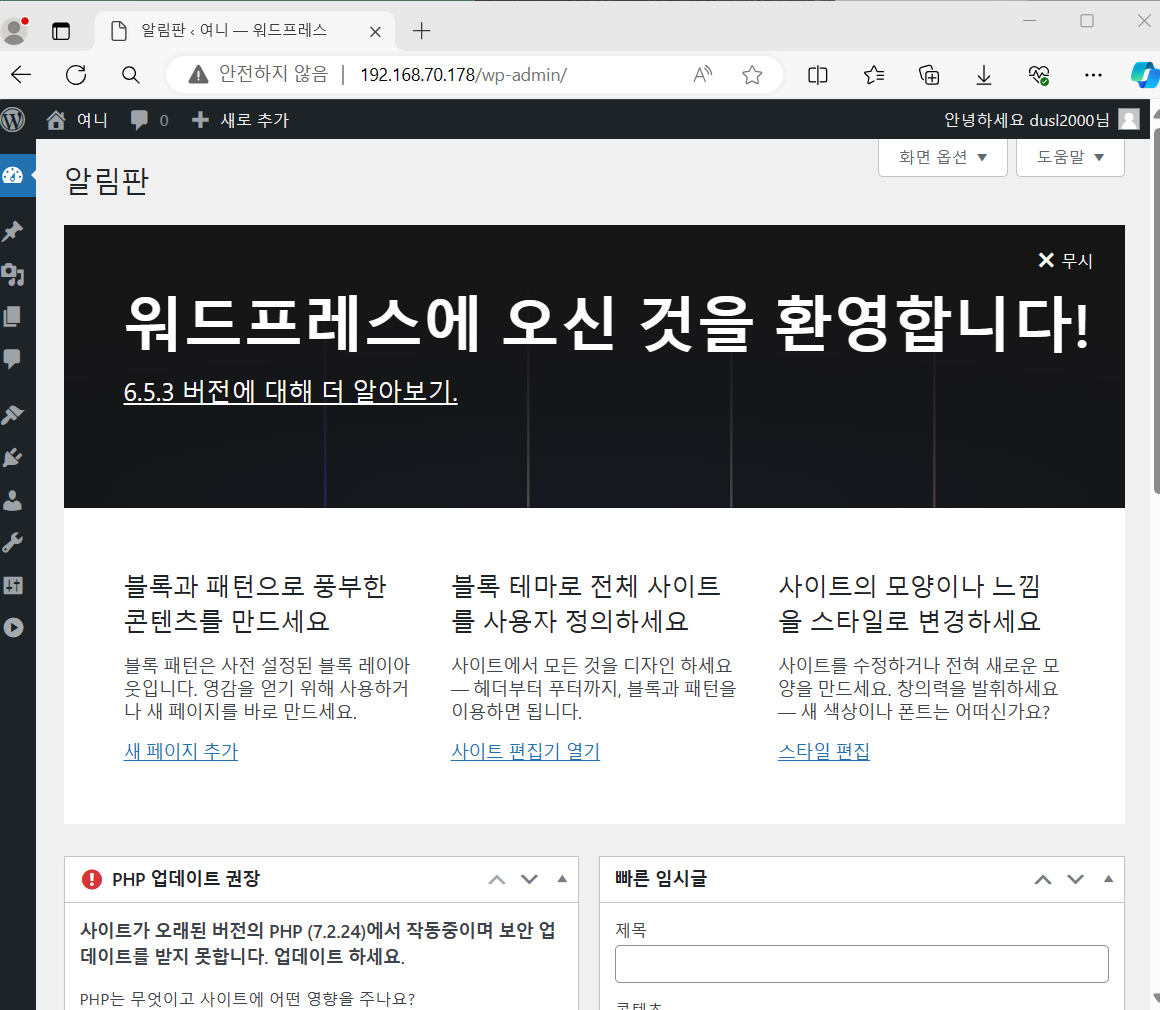Close the 알림판 browser tab
The width and height of the screenshot is (1160, 1010).
pyautogui.click(x=375, y=31)
